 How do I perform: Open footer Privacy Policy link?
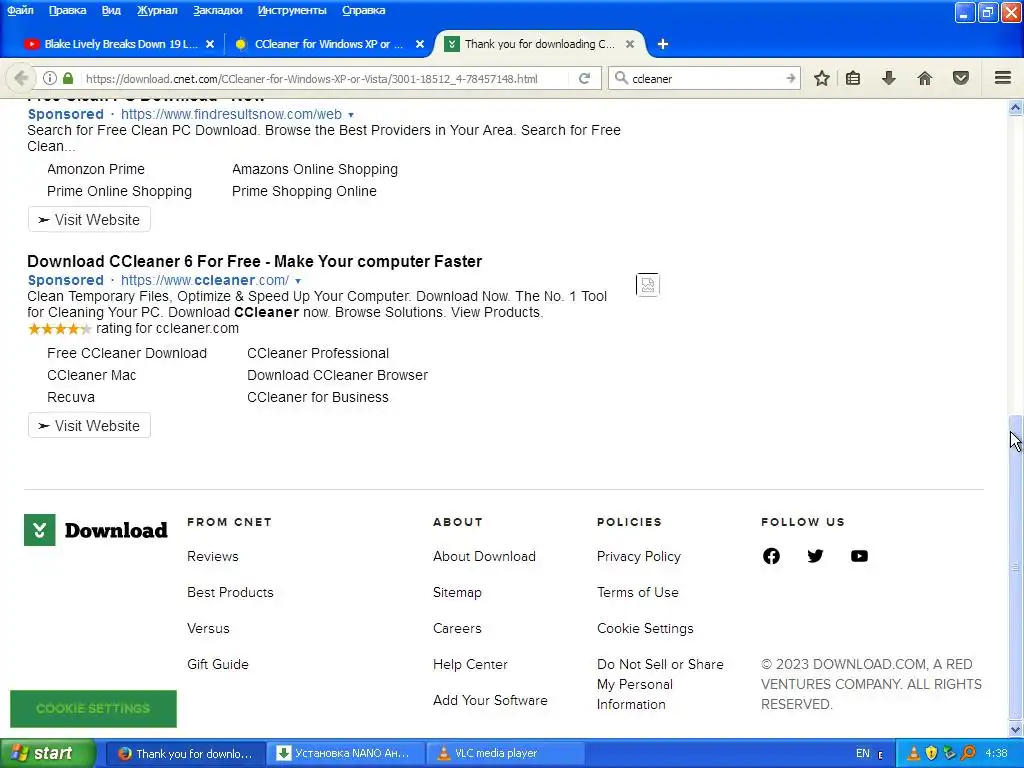coord(639,556)
